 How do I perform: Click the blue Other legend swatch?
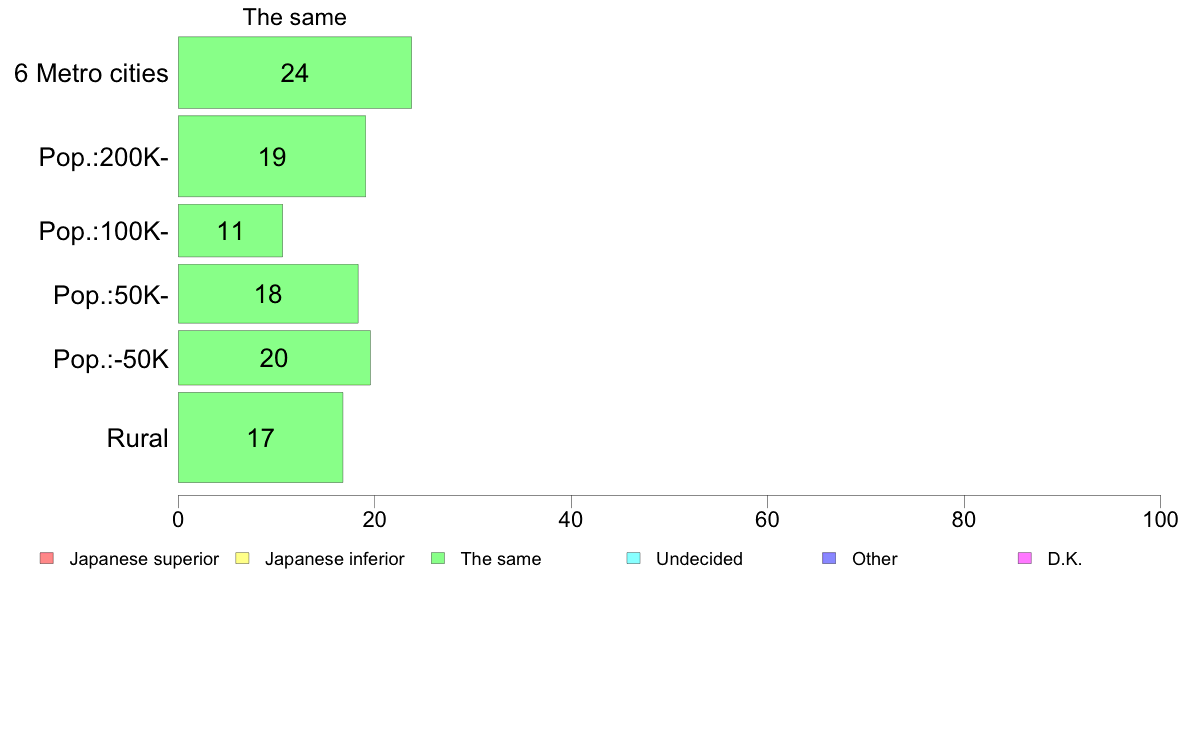coord(830,559)
